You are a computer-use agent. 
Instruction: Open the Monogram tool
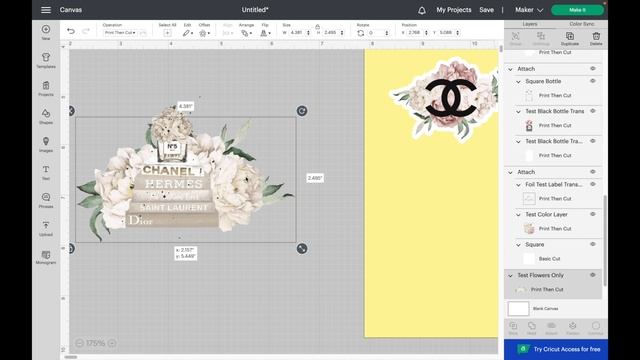pos(46,257)
